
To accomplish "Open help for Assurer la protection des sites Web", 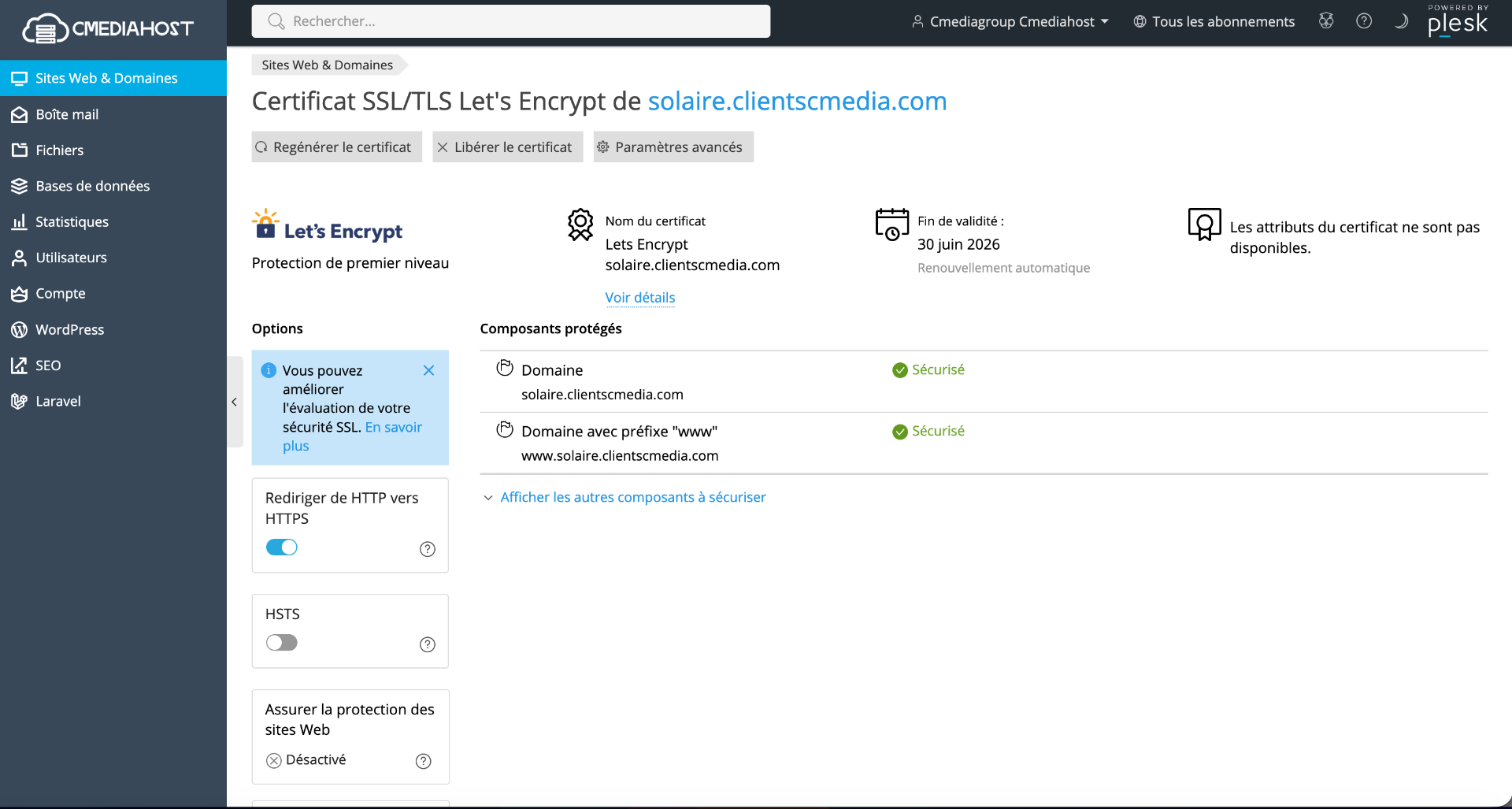I will click(x=424, y=761).
